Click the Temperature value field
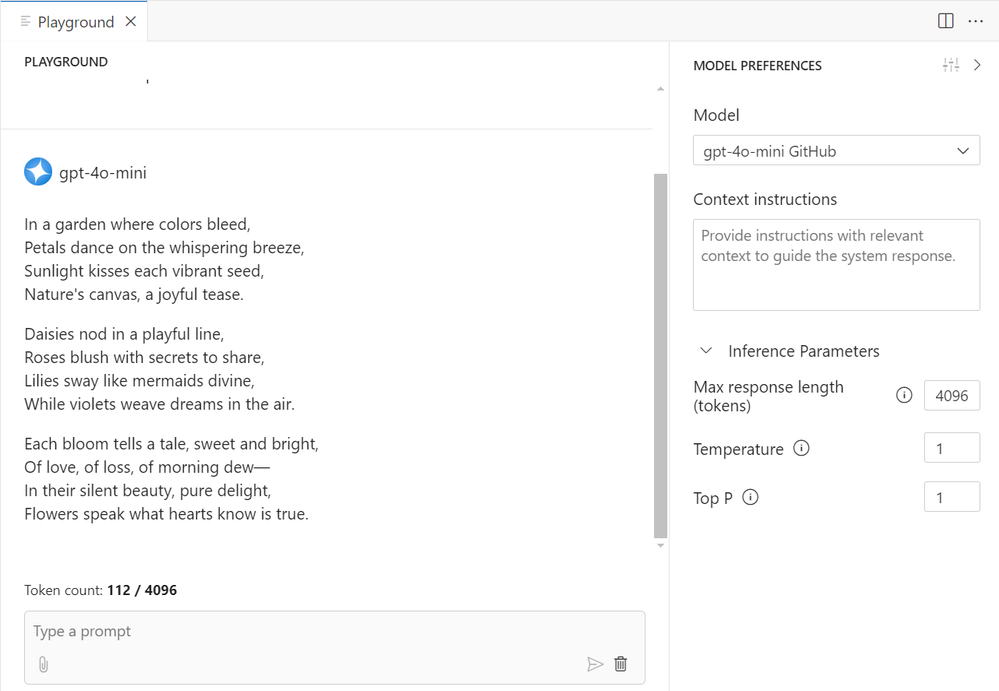The height and width of the screenshot is (691, 999). coord(951,448)
